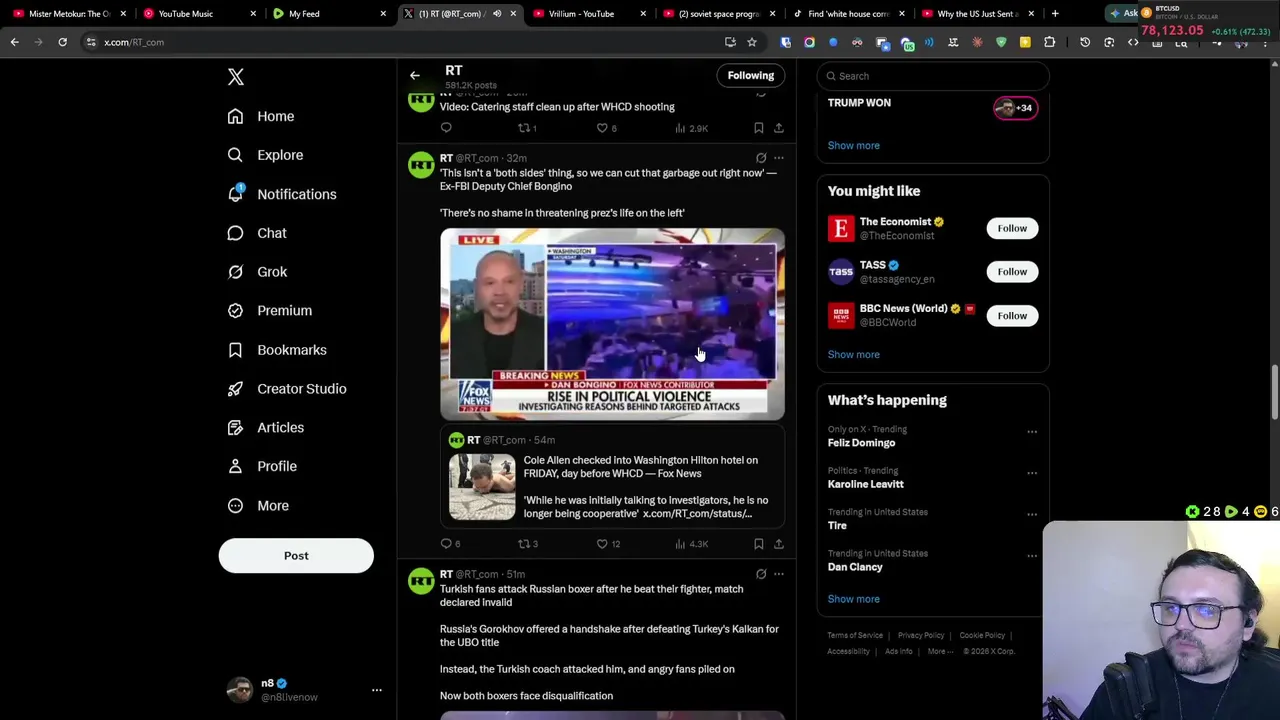Viewport: 1280px width, 720px height.
Task: Share the Bongino post
Action: 779,544
